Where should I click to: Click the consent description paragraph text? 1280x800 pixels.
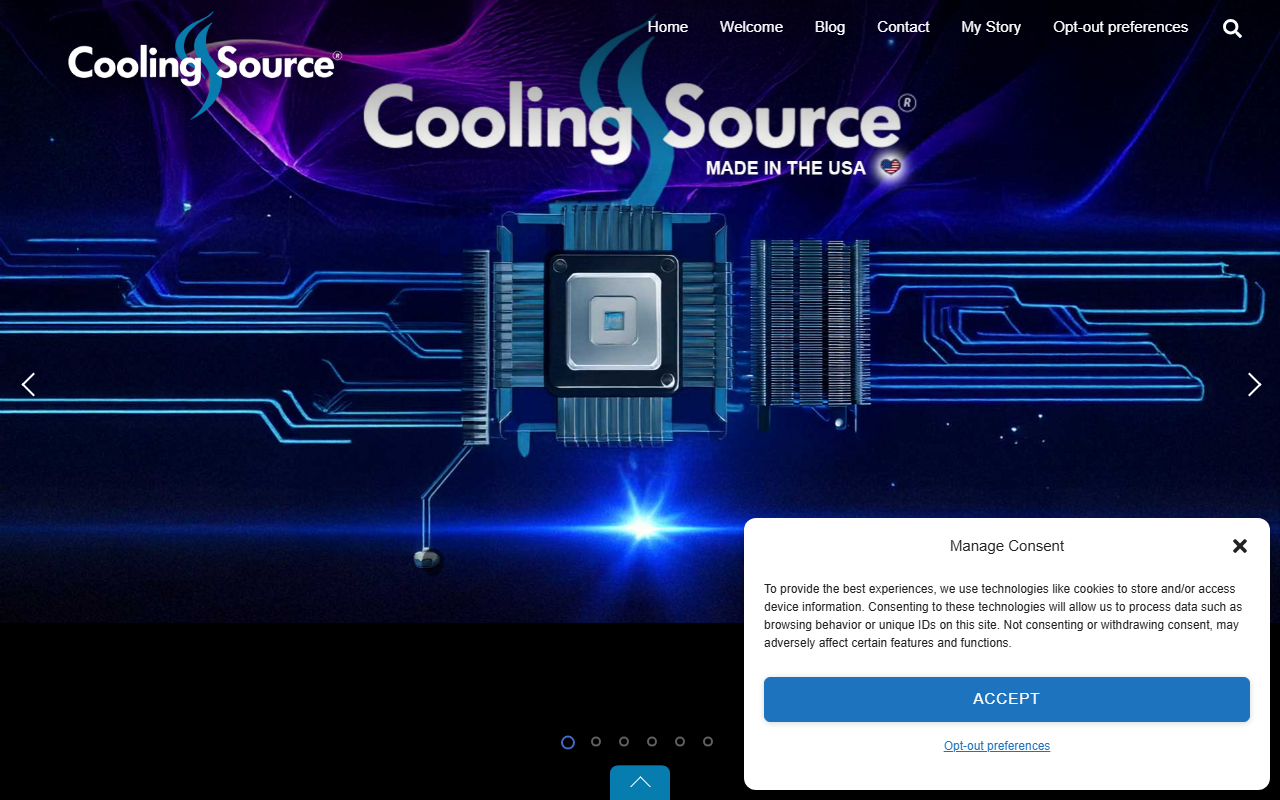(x=1003, y=616)
